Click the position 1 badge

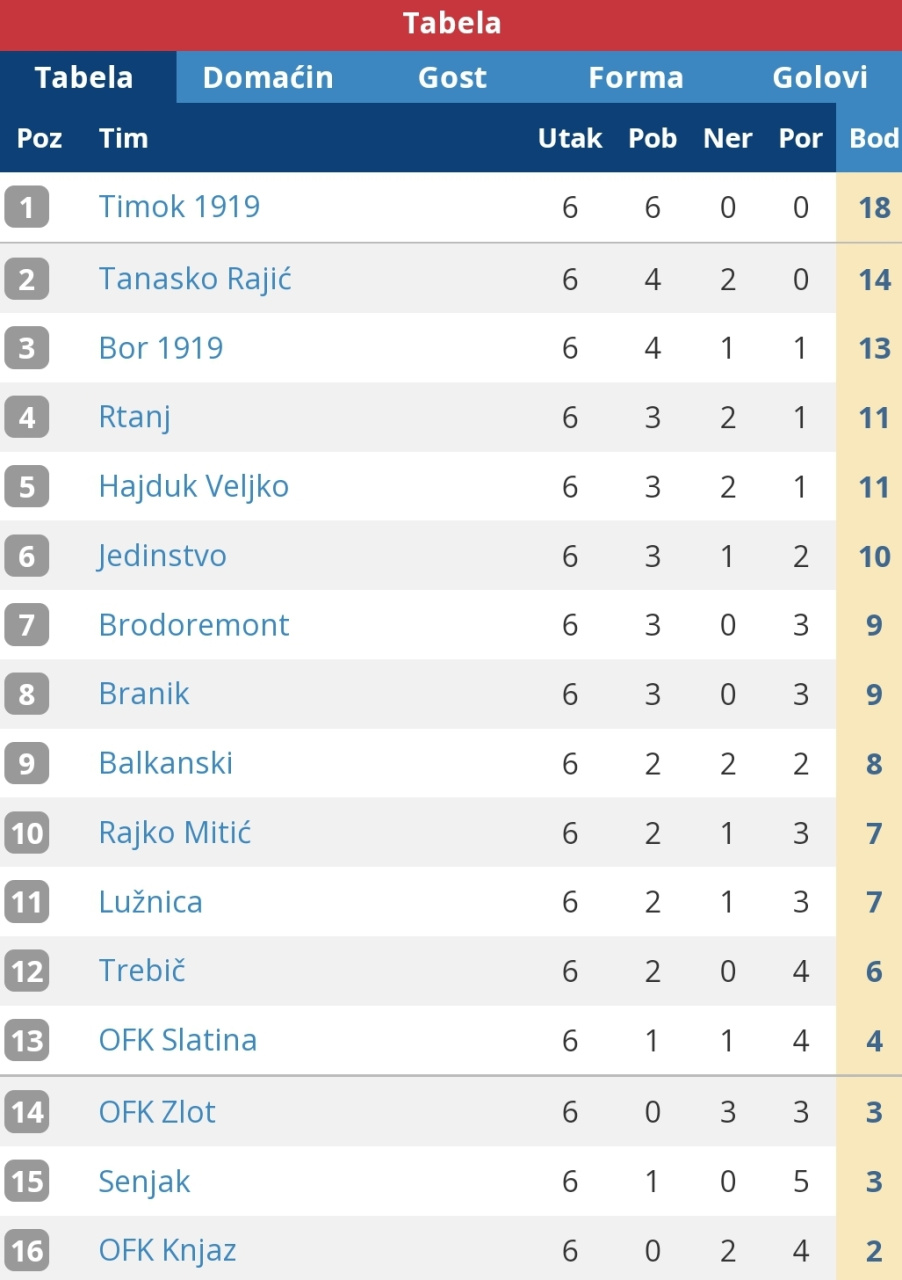point(27,208)
